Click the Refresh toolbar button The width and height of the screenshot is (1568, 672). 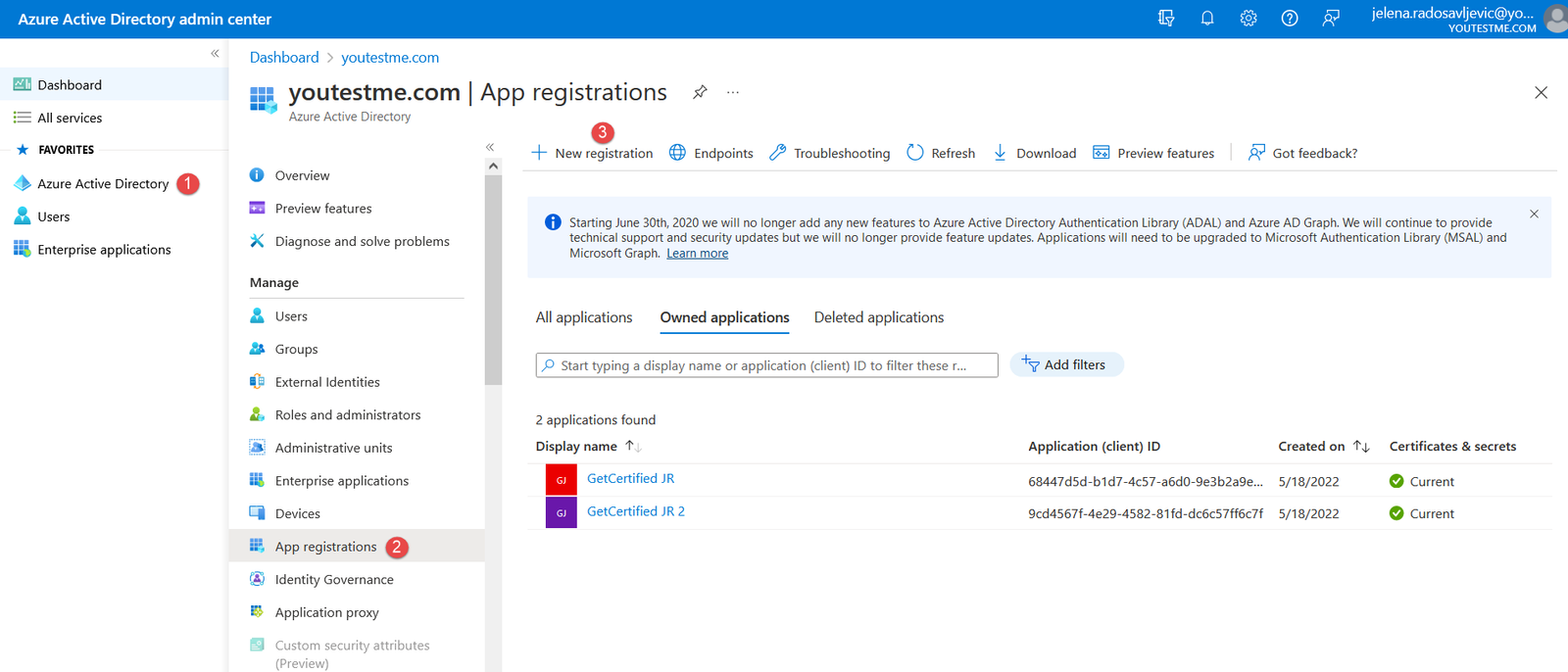pos(941,153)
